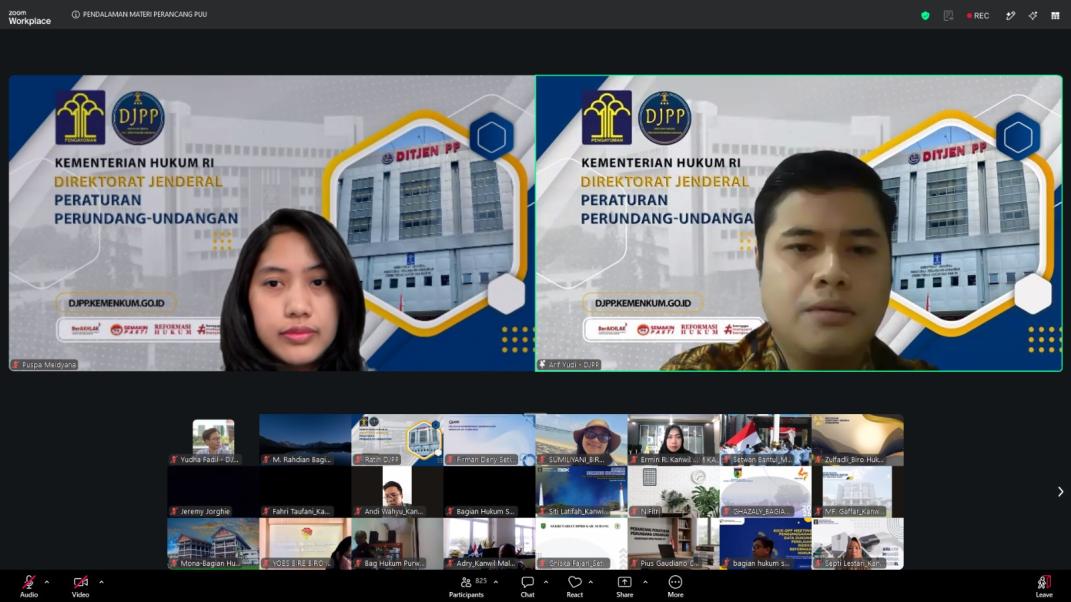This screenshot has width=1071, height=602.
Task: Select Puspa Meidyana's video tile
Action: coord(272,223)
